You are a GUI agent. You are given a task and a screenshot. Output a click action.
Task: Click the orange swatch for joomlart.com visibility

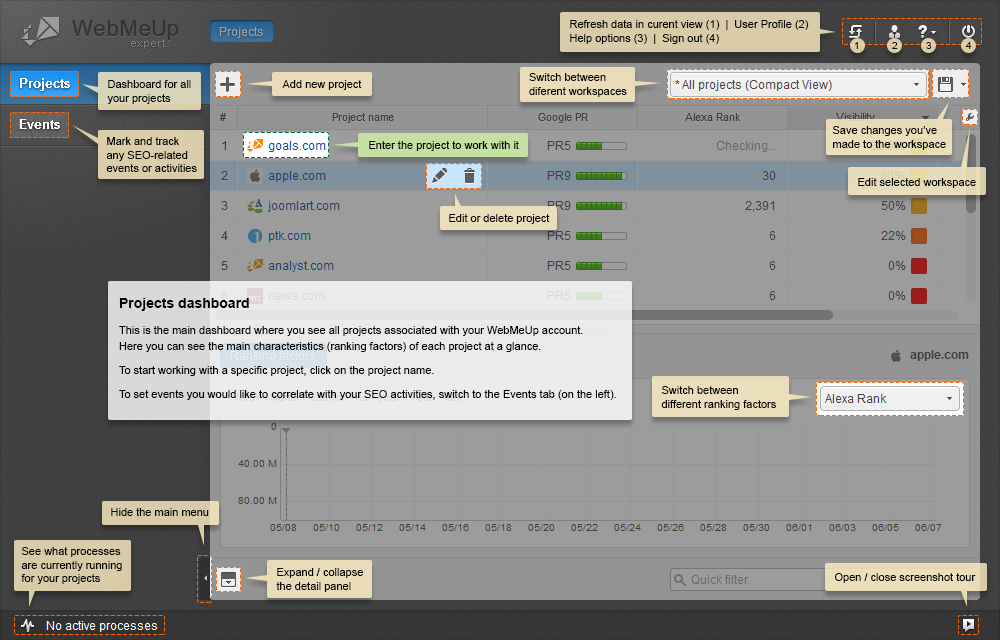[919, 206]
